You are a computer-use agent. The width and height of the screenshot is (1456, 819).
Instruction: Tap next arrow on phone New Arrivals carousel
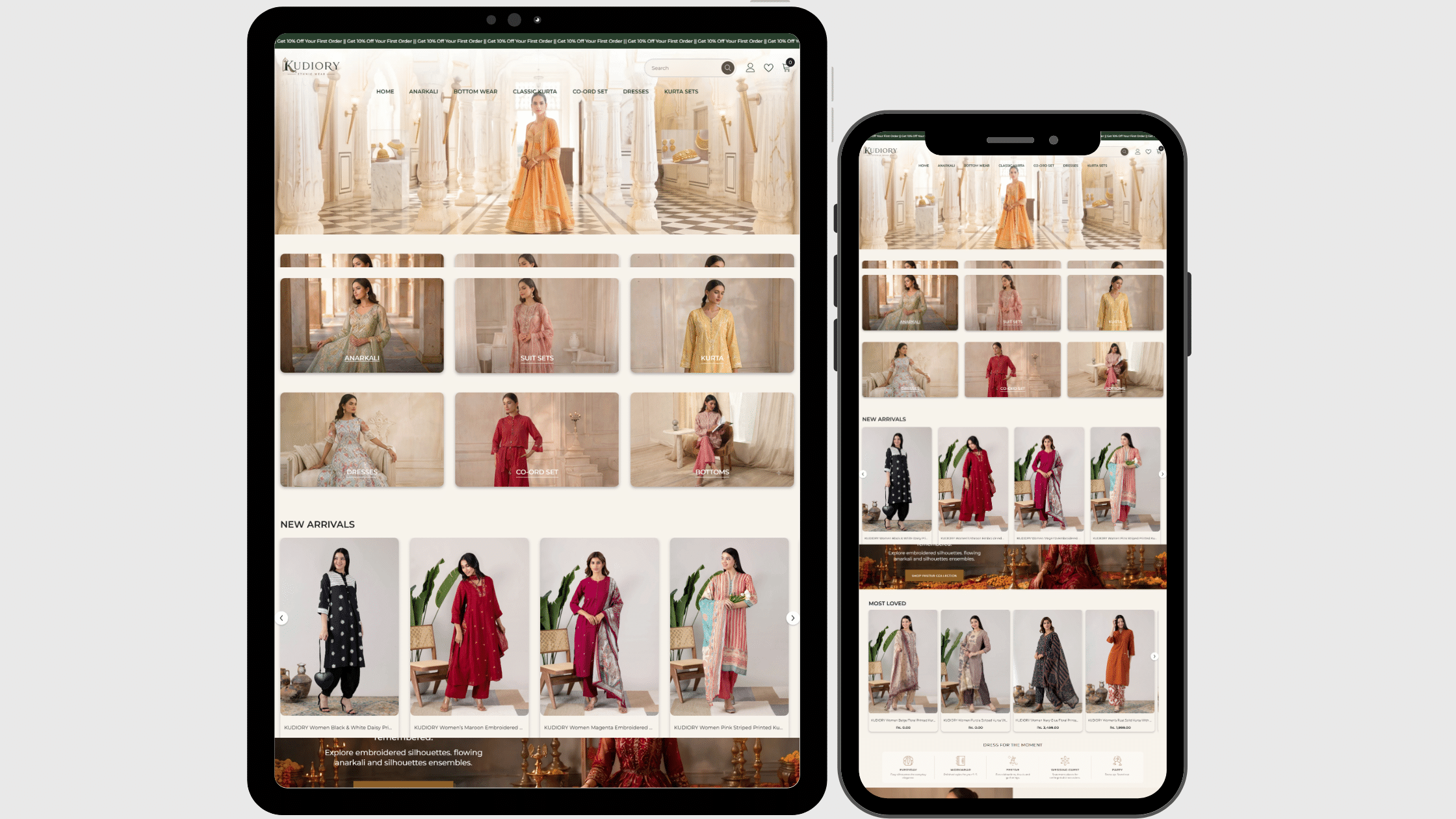point(1162,474)
